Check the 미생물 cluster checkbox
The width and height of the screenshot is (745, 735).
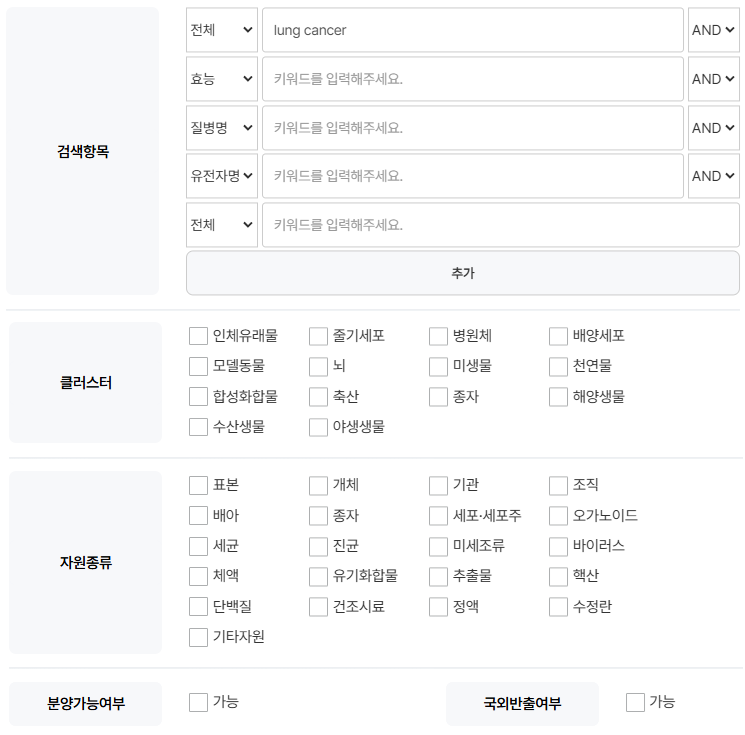(x=438, y=366)
